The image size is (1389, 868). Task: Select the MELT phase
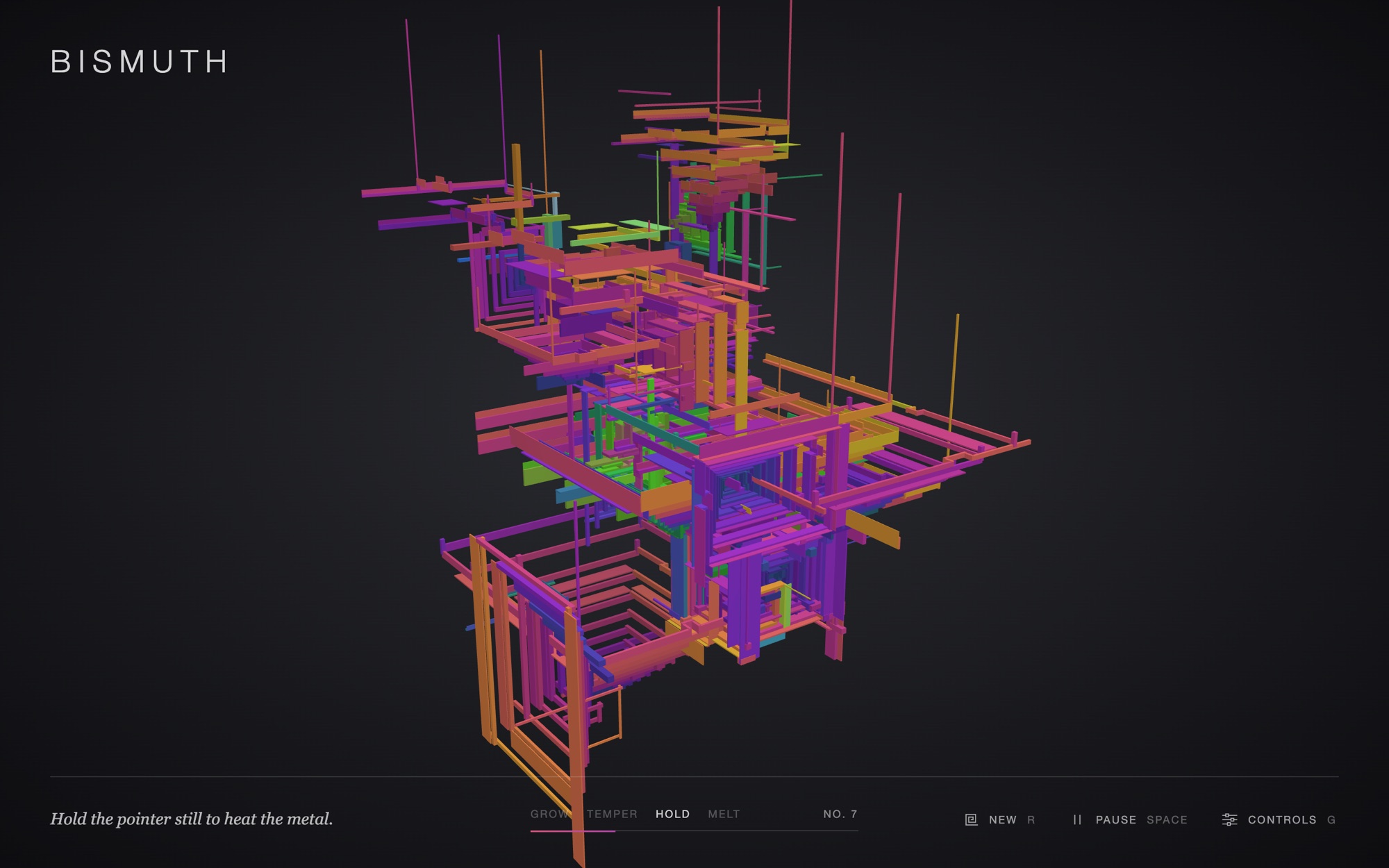[x=724, y=814]
